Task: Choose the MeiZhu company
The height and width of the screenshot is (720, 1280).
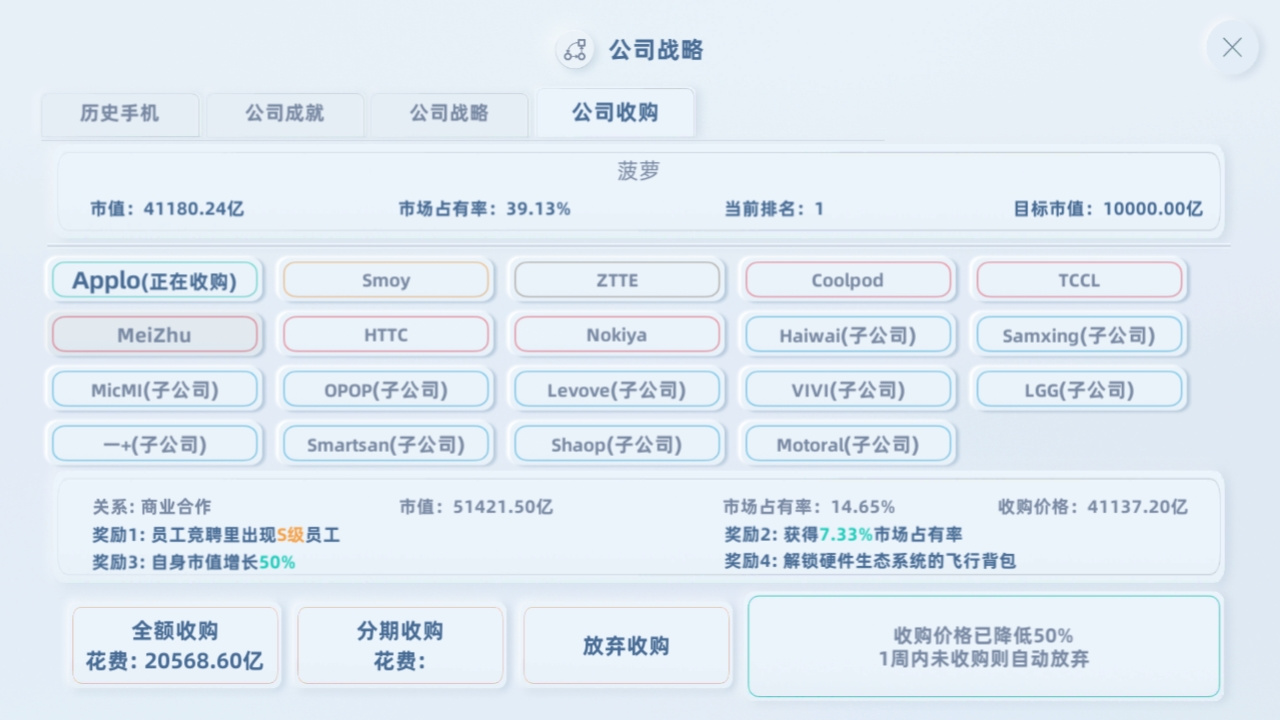Action: (x=155, y=335)
